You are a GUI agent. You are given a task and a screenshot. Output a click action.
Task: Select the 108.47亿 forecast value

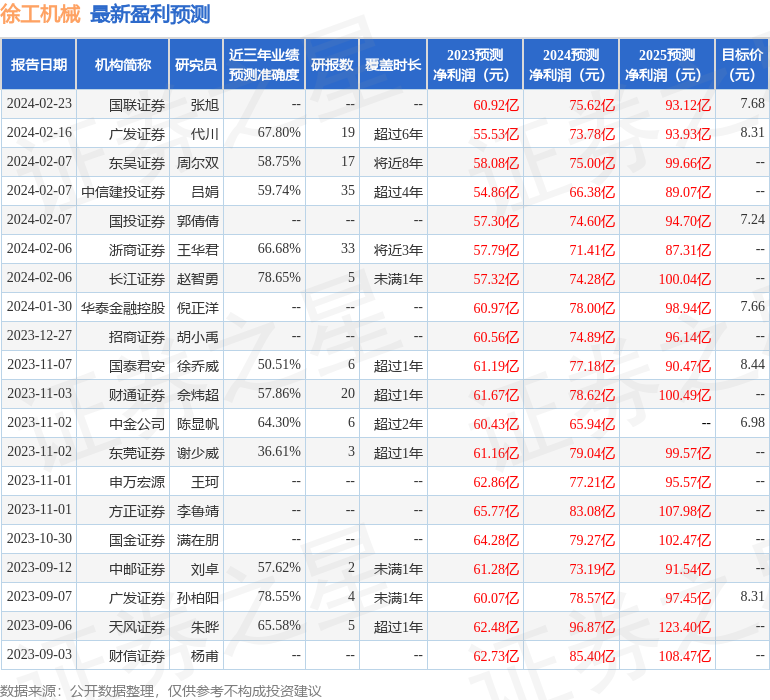pos(685,656)
